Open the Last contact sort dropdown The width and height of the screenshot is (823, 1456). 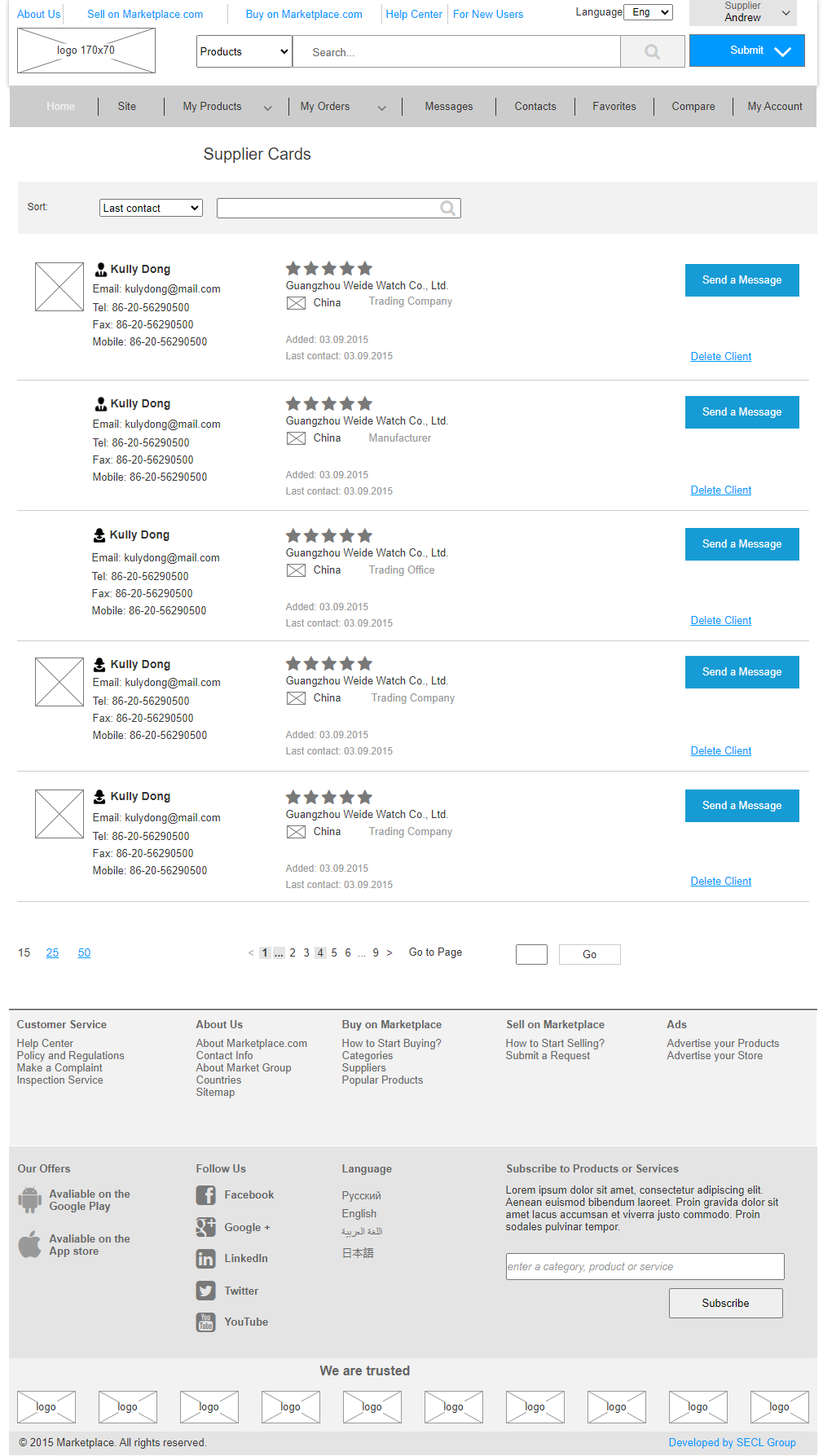[x=150, y=208]
